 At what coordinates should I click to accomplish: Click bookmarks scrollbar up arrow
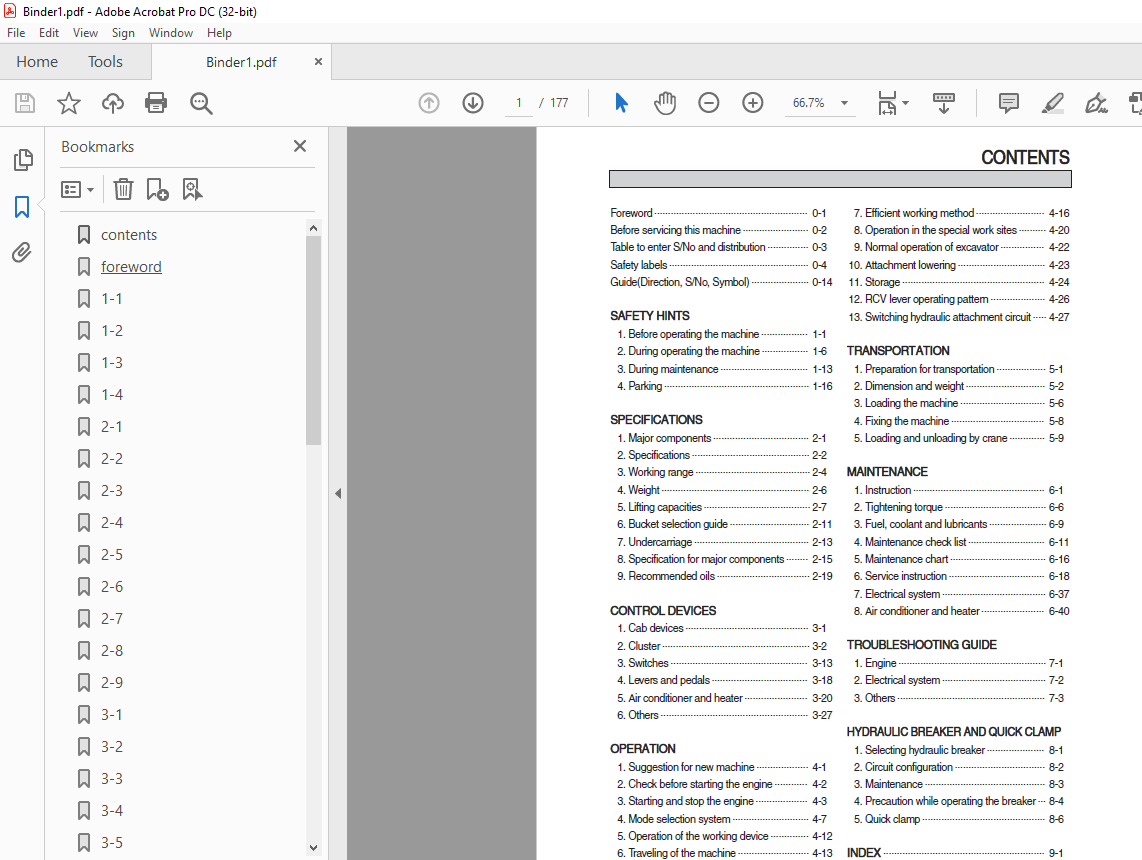[x=313, y=228]
